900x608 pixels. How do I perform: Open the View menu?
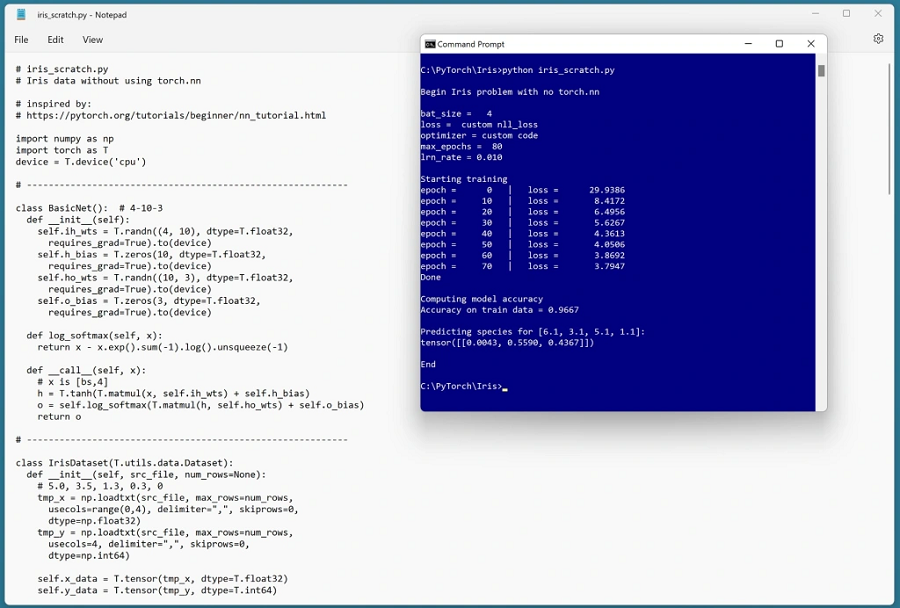pyautogui.click(x=92, y=39)
